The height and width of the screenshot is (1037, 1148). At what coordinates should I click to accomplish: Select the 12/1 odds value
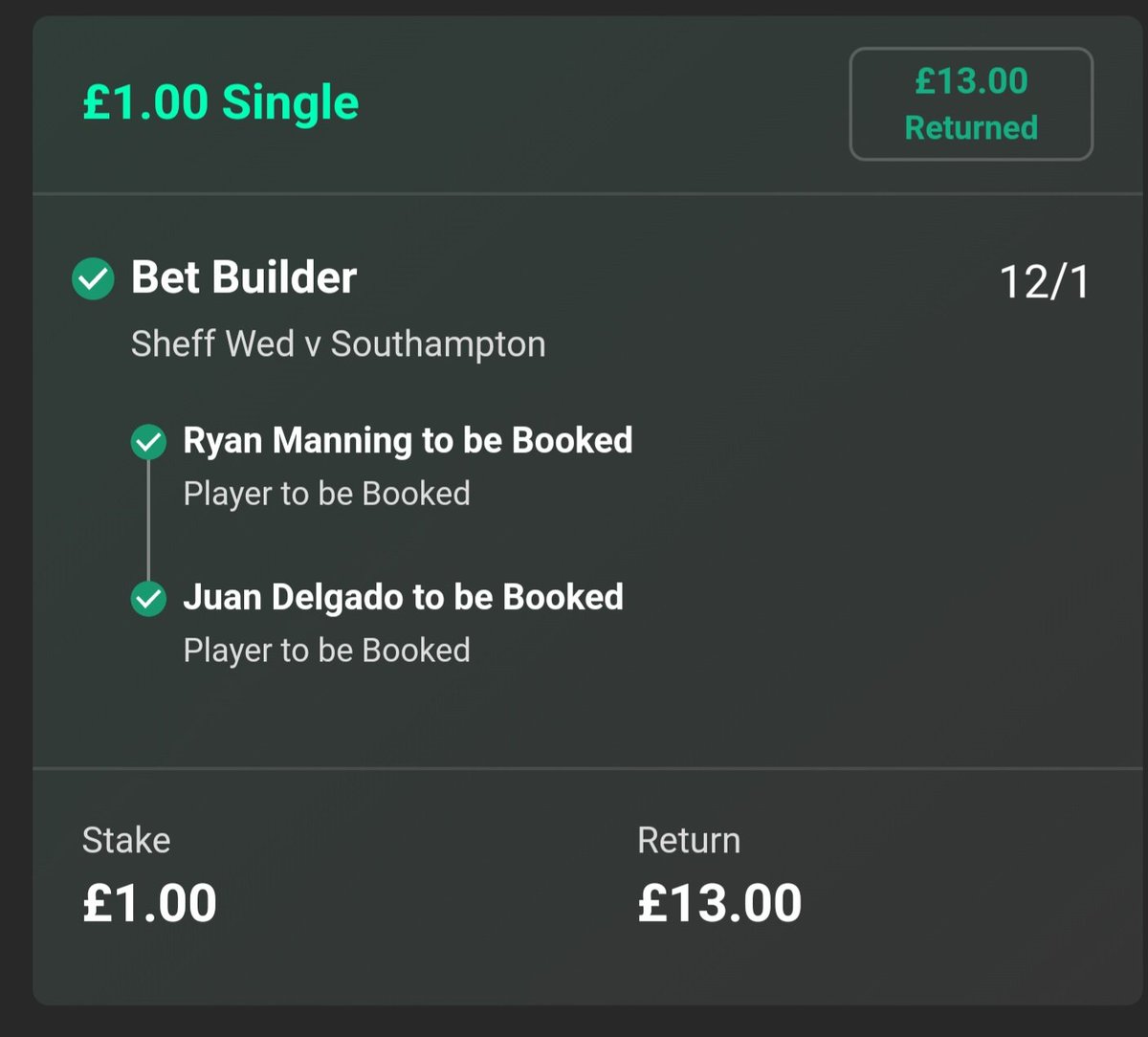tap(1045, 282)
